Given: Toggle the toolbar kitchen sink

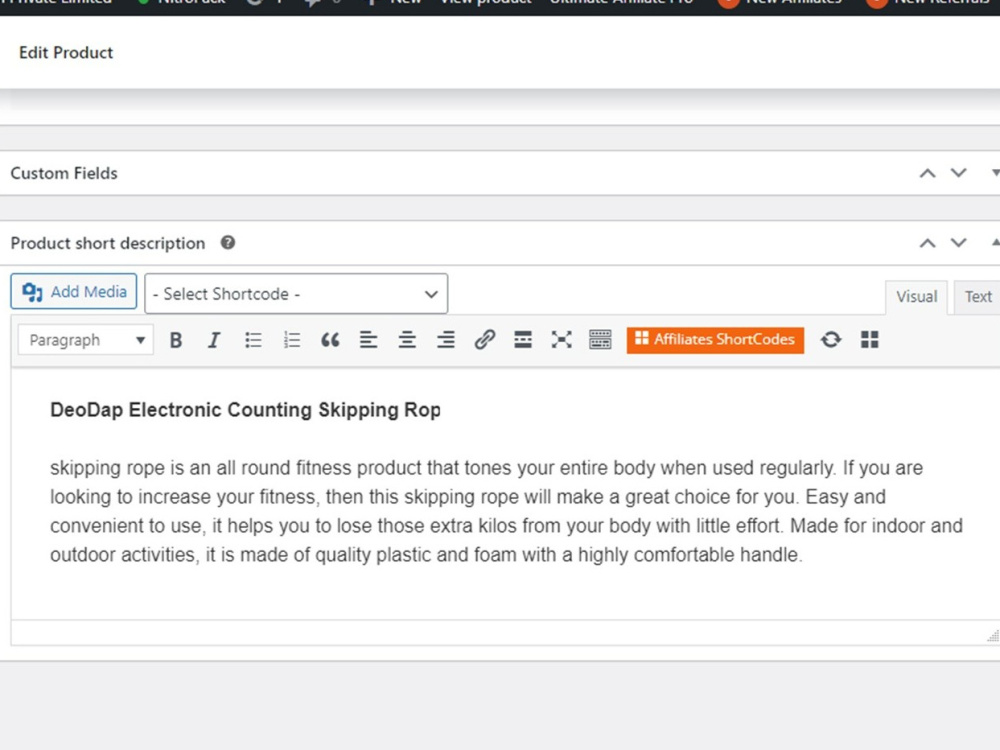Looking at the screenshot, I should 600,340.
